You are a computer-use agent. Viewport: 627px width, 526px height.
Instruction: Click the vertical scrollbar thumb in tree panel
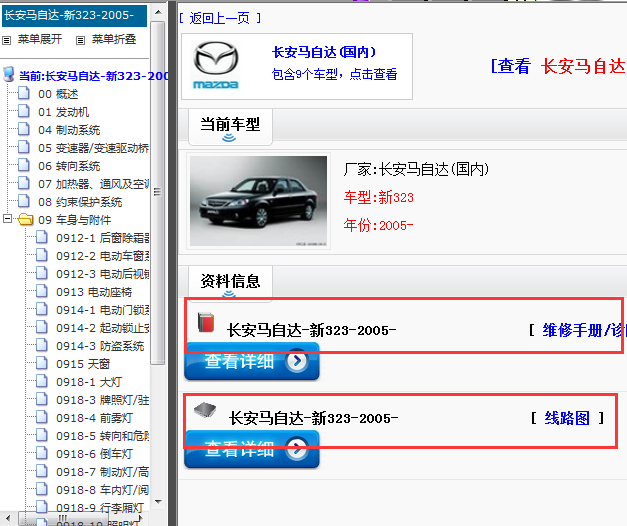pyautogui.click(x=158, y=193)
